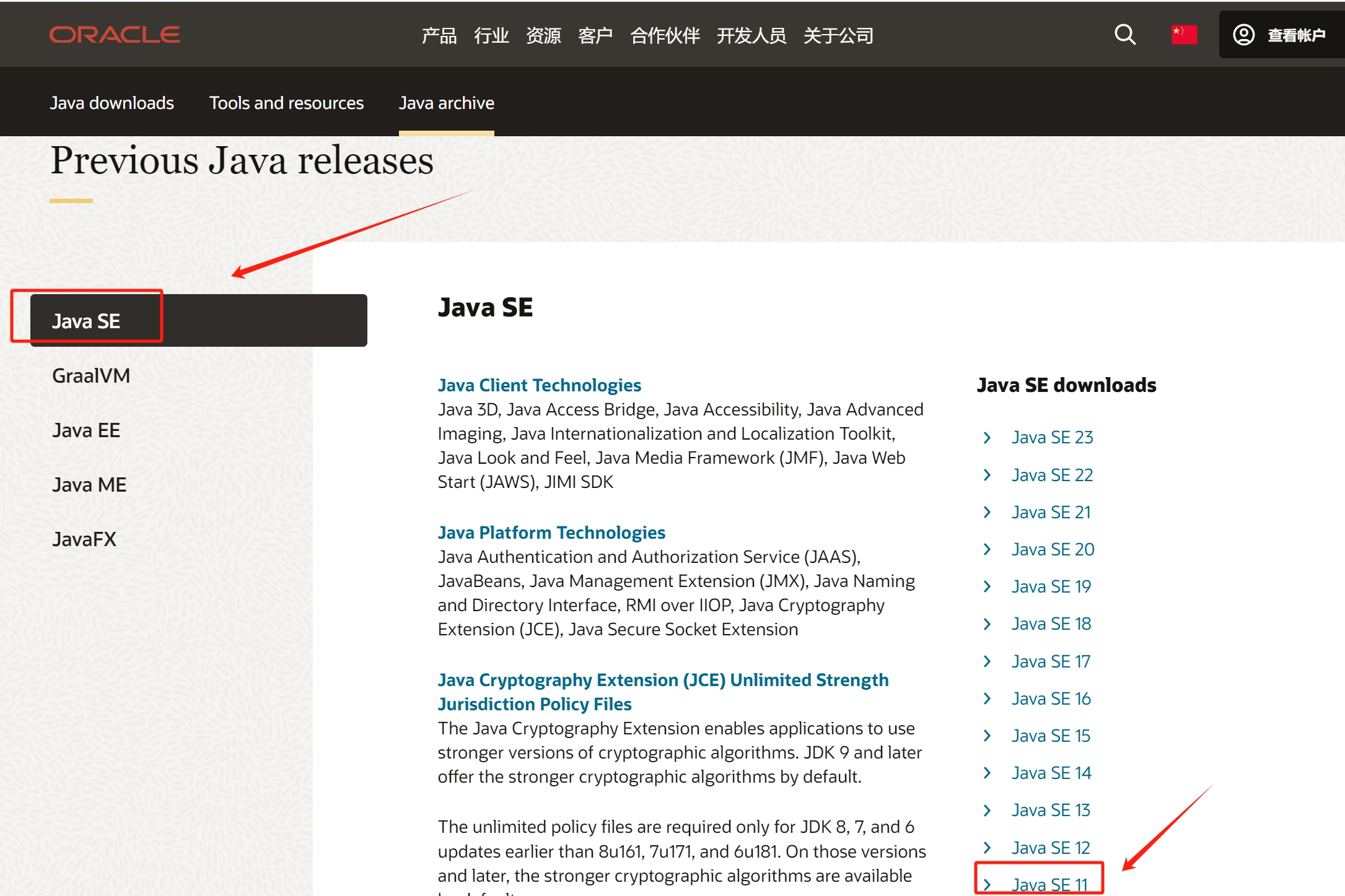1345x896 pixels.
Task: Open the 合作伙伴 menu
Action: pyautogui.click(x=665, y=35)
